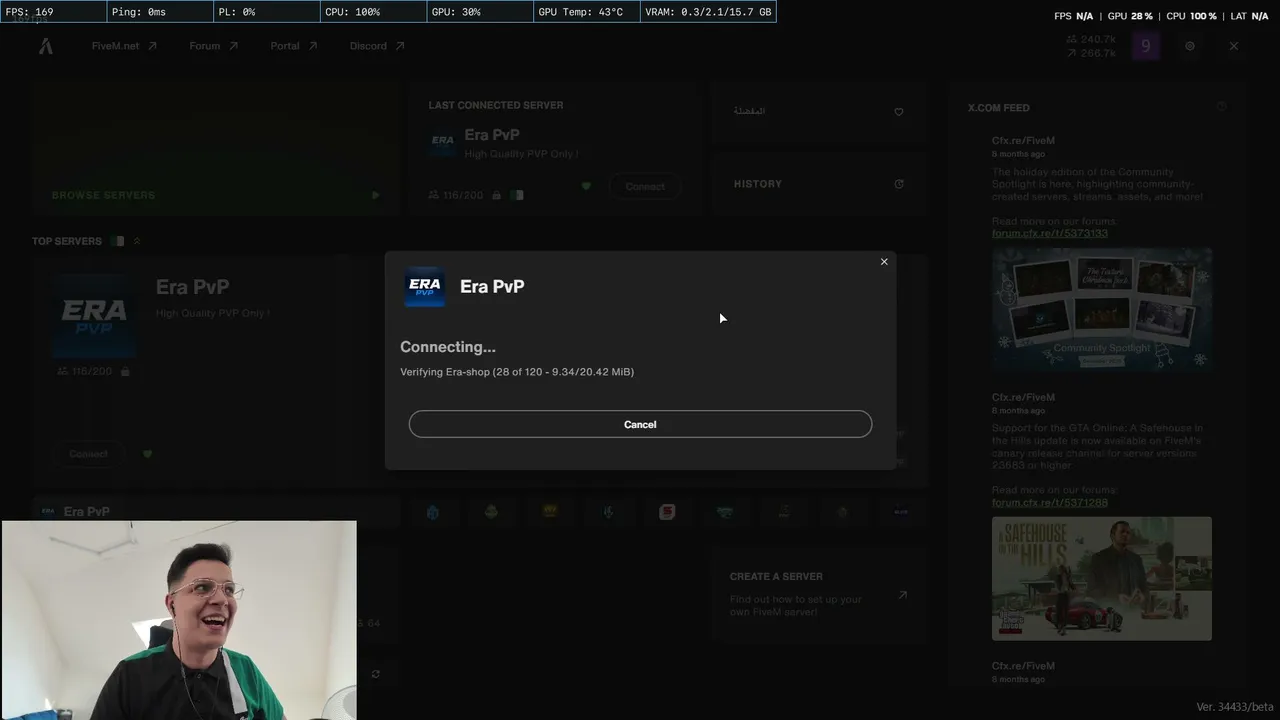The width and height of the screenshot is (1280, 720).
Task: Open the Portal link
Action: click(294, 46)
